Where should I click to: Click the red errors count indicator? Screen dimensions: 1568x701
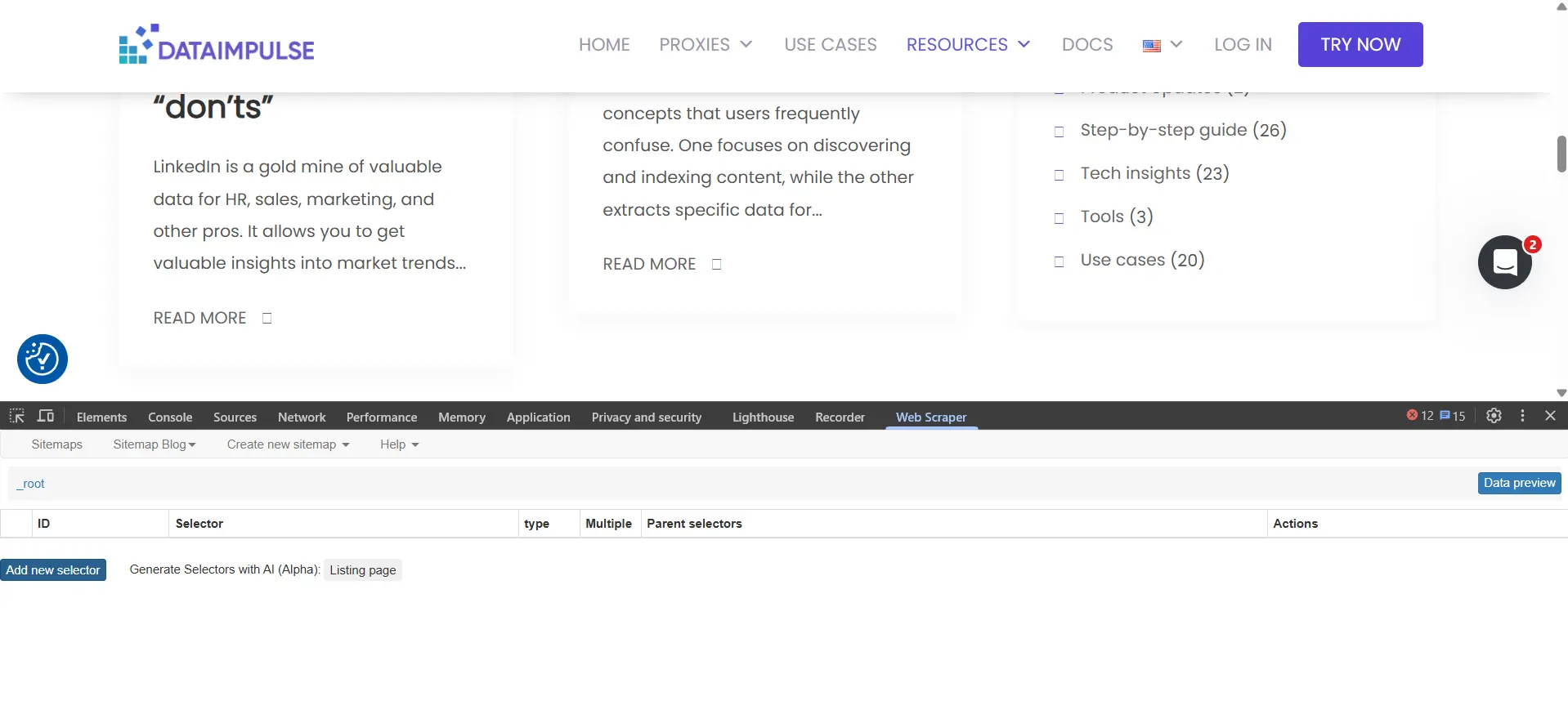pyautogui.click(x=1420, y=416)
